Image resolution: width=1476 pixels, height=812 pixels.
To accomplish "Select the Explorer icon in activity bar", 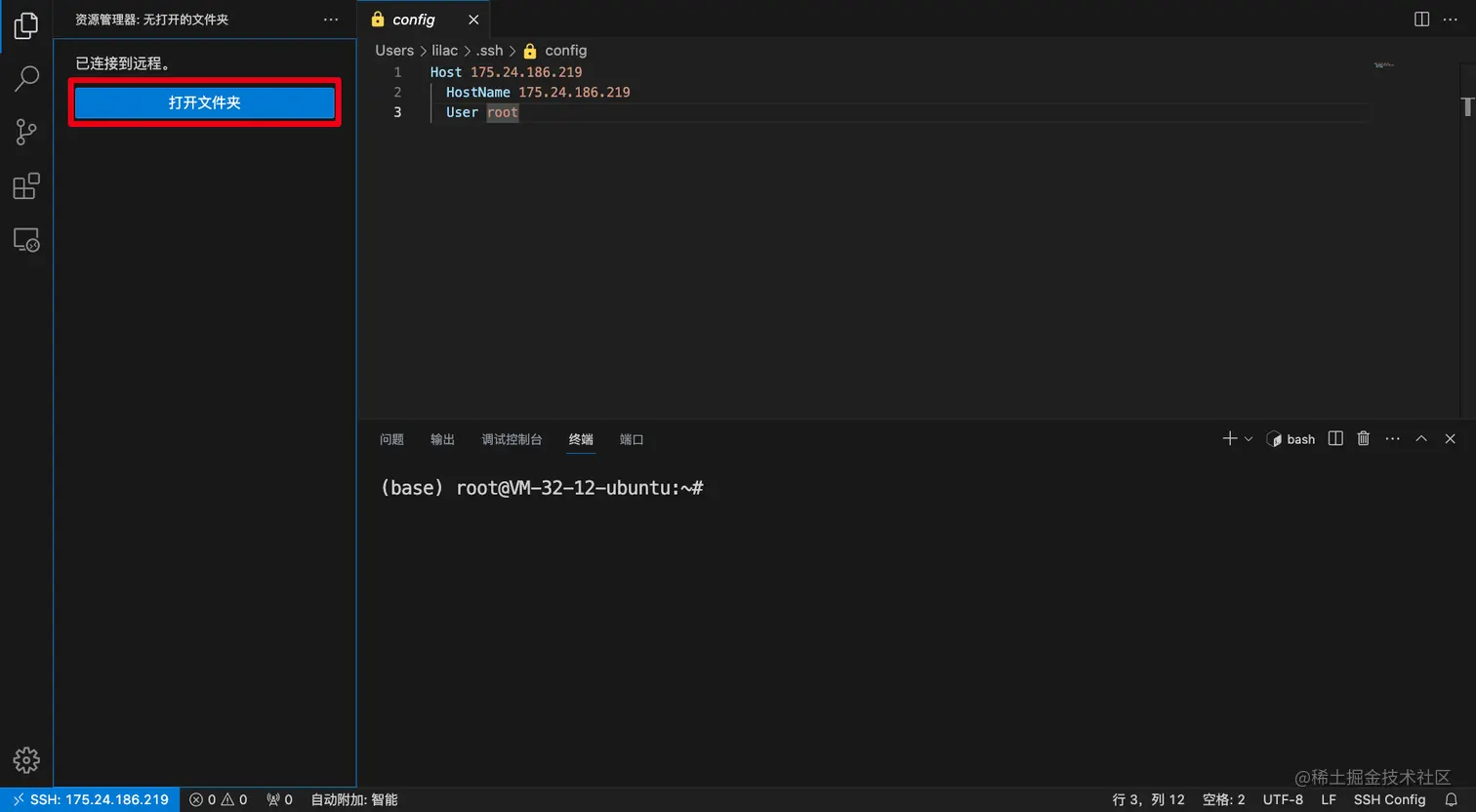I will point(26,25).
